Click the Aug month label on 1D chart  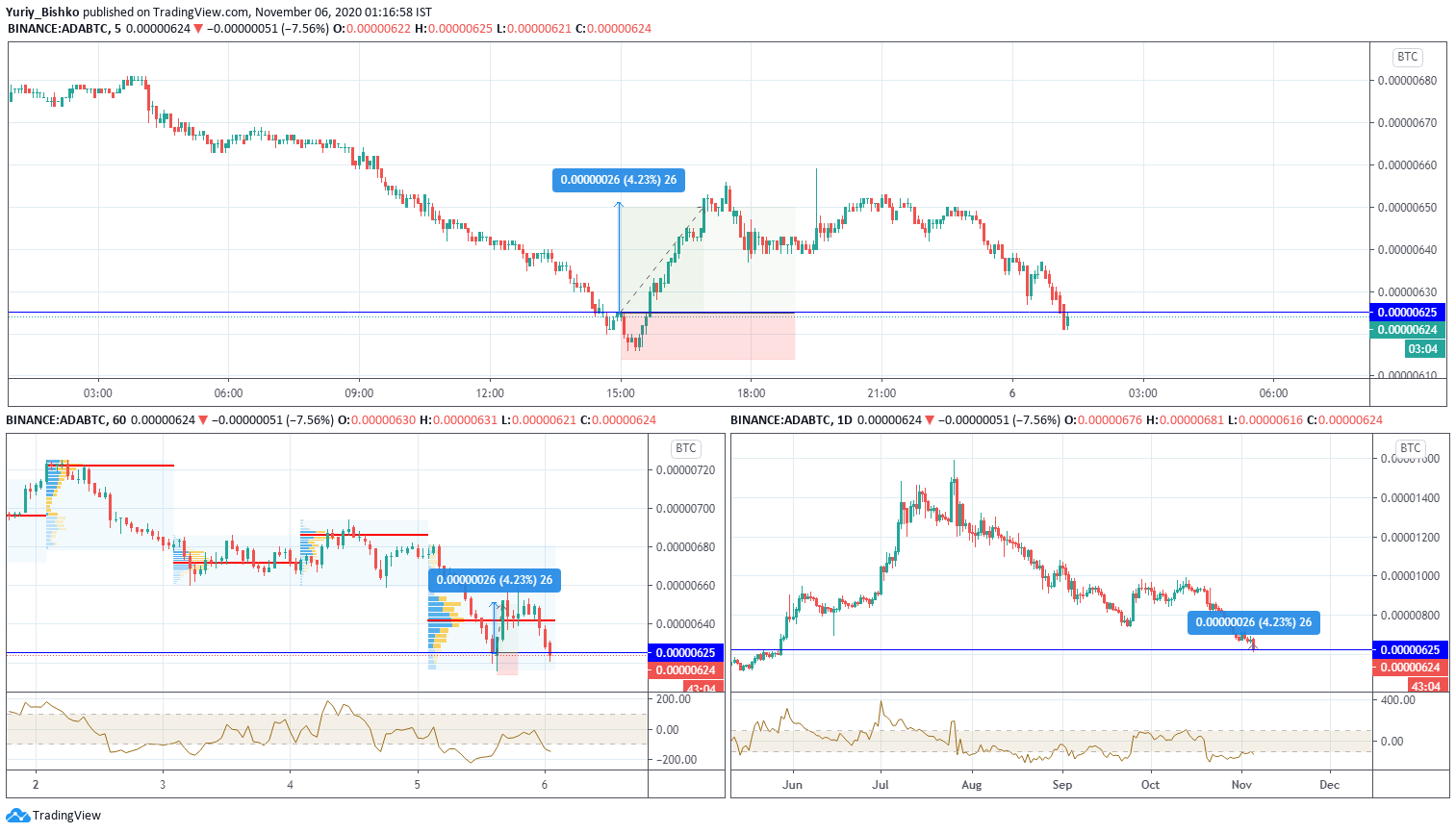(972, 785)
